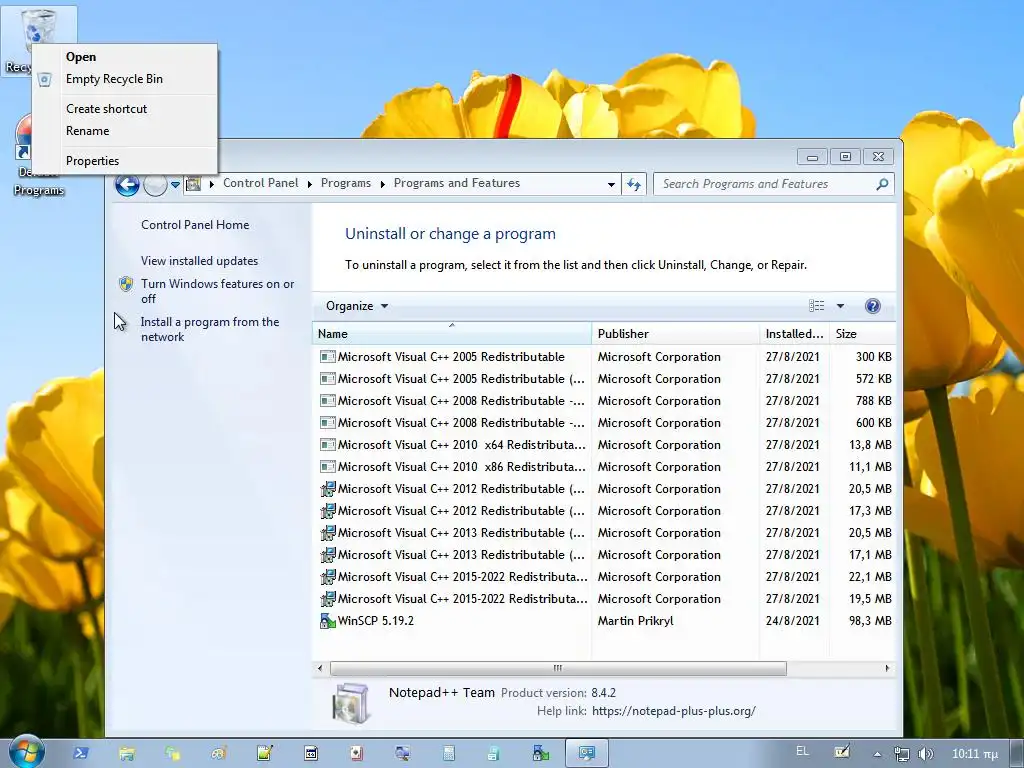This screenshot has height=768, width=1024.
Task: Click shield icon next to Turn Windows features
Action: point(126,284)
